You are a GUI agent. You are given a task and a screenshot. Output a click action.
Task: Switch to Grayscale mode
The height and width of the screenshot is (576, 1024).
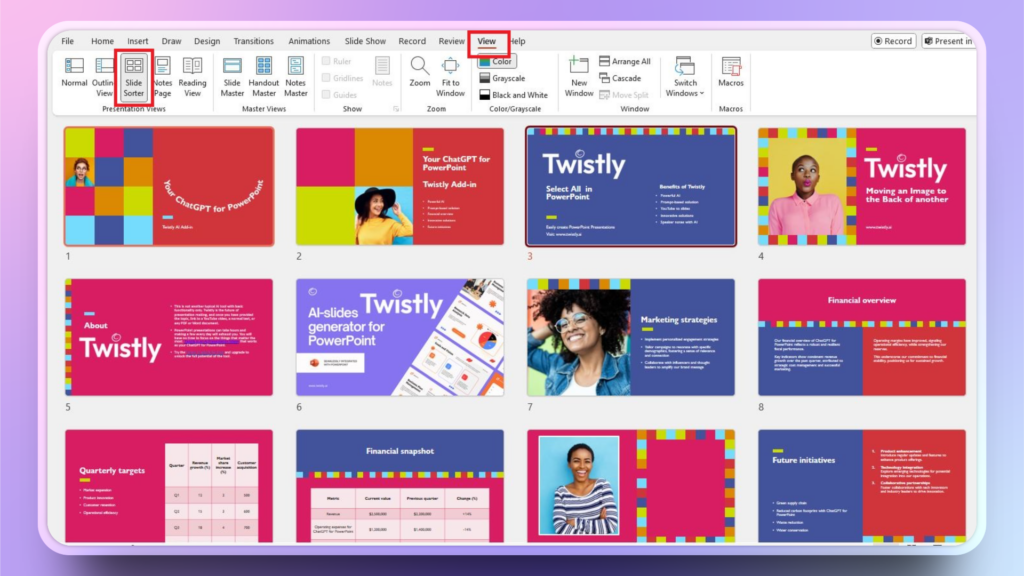point(502,78)
